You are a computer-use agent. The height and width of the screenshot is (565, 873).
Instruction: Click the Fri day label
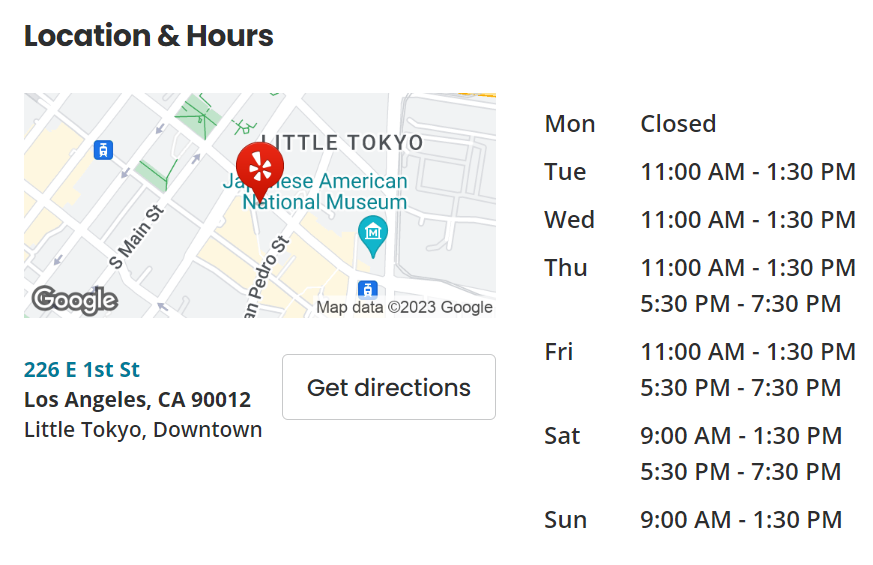click(558, 352)
